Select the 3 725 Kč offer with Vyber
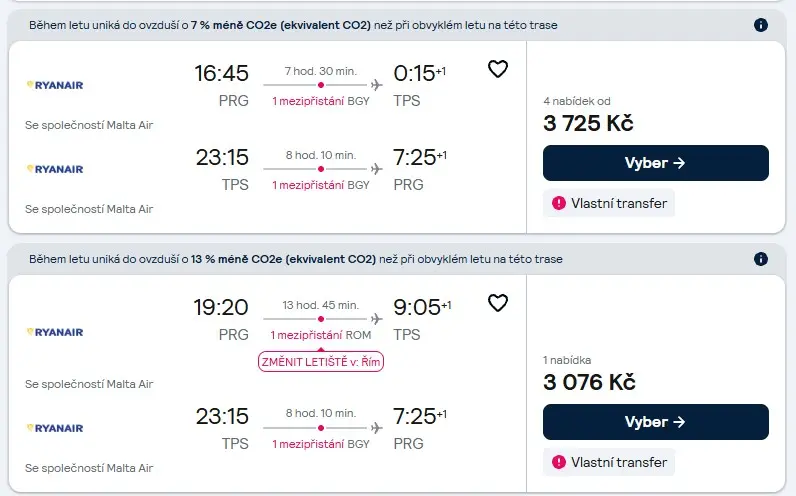 [655, 163]
